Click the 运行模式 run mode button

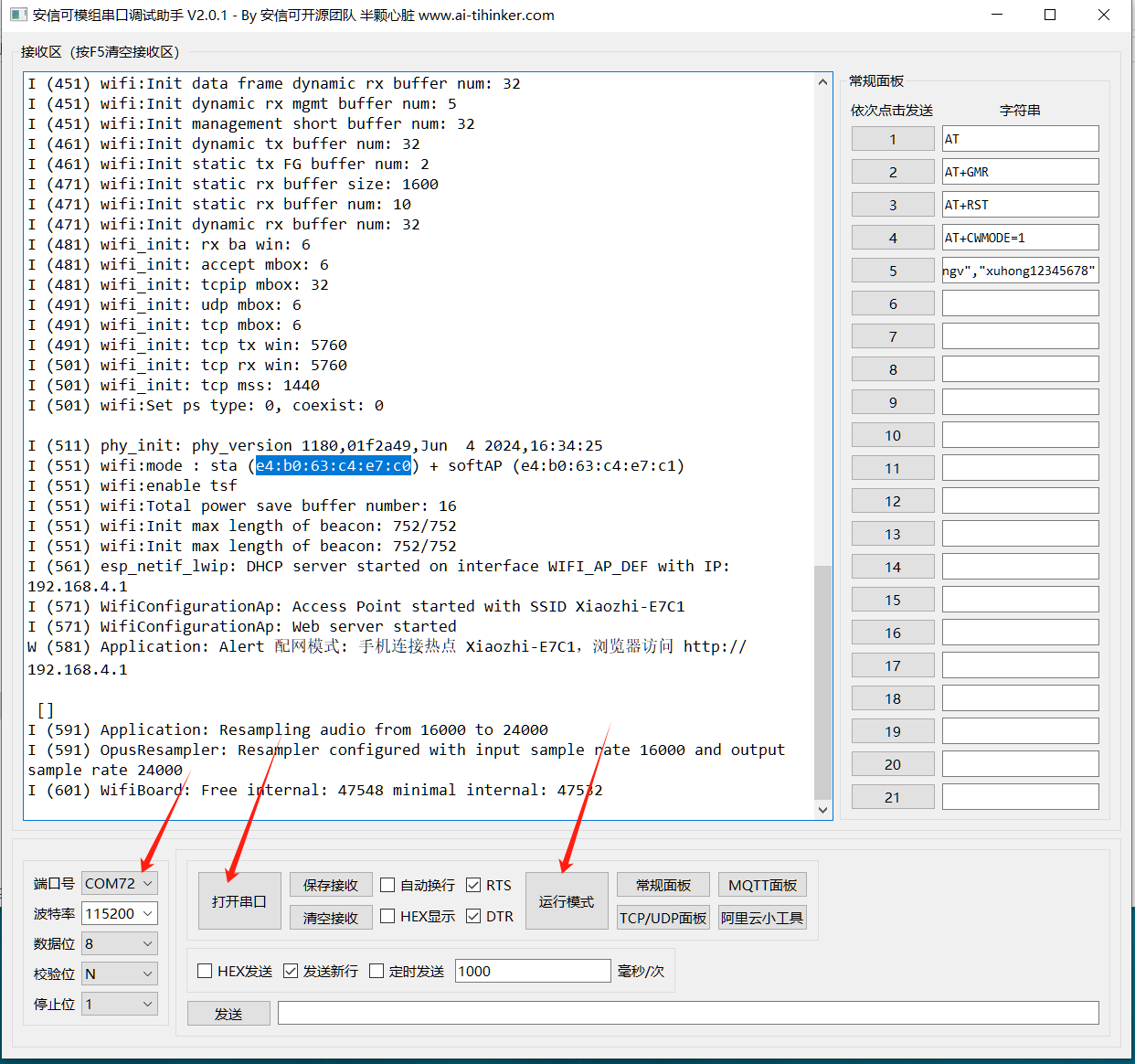pyautogui.click(x=566, y=901)
